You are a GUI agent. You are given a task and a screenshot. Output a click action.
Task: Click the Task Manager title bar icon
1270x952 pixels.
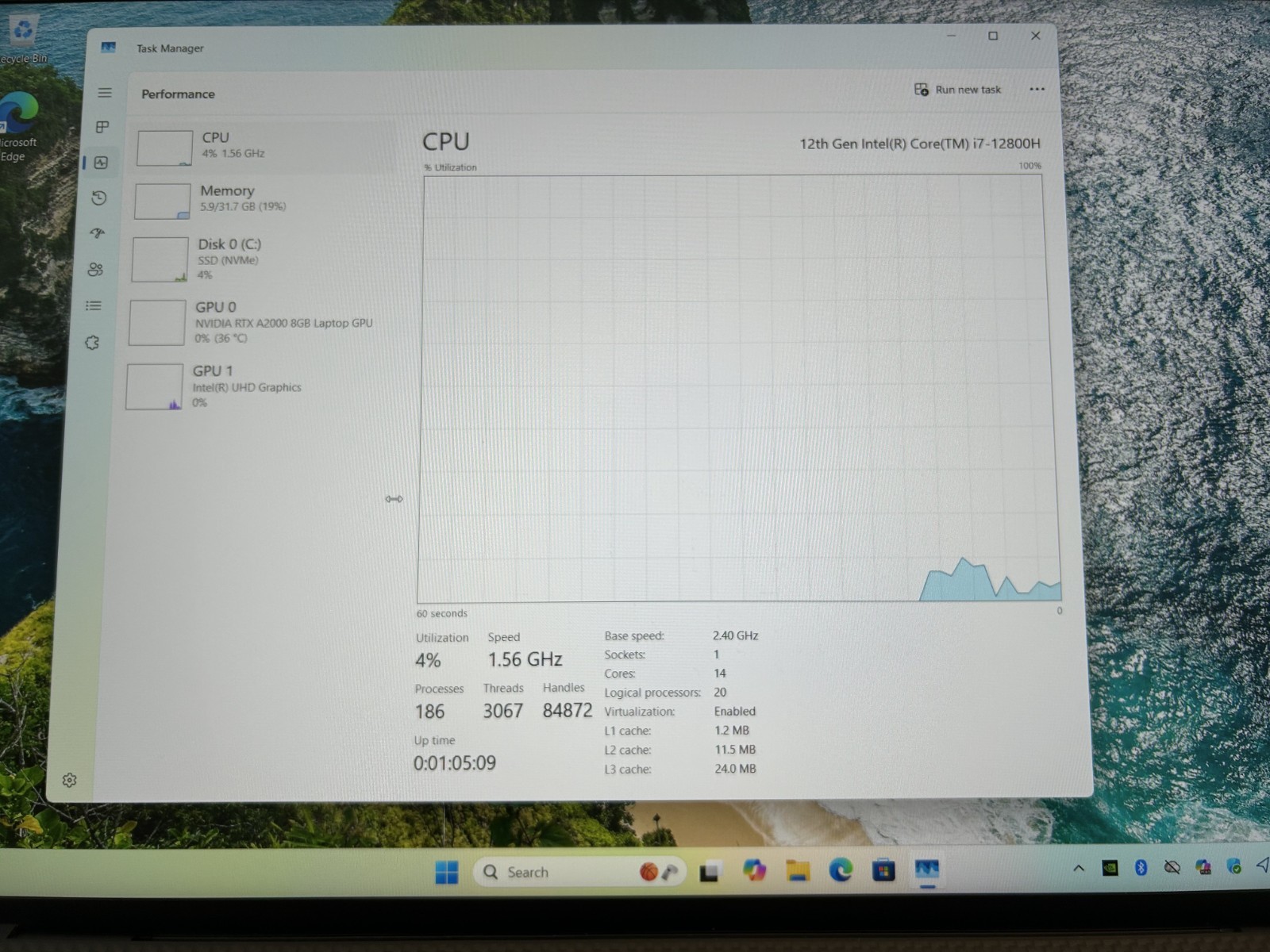coord(109,48)
